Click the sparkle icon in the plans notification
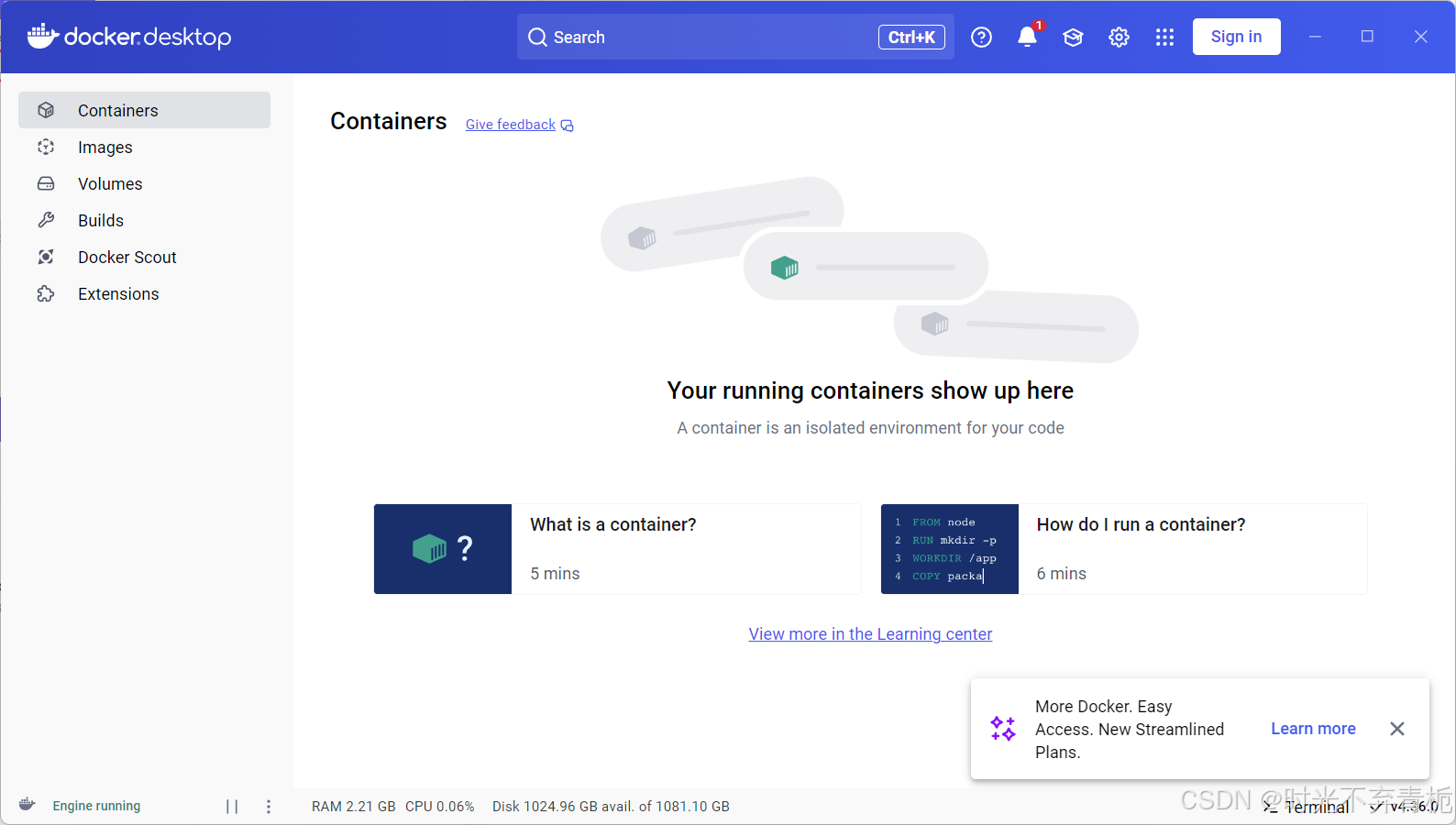 tap(1003, 729)
